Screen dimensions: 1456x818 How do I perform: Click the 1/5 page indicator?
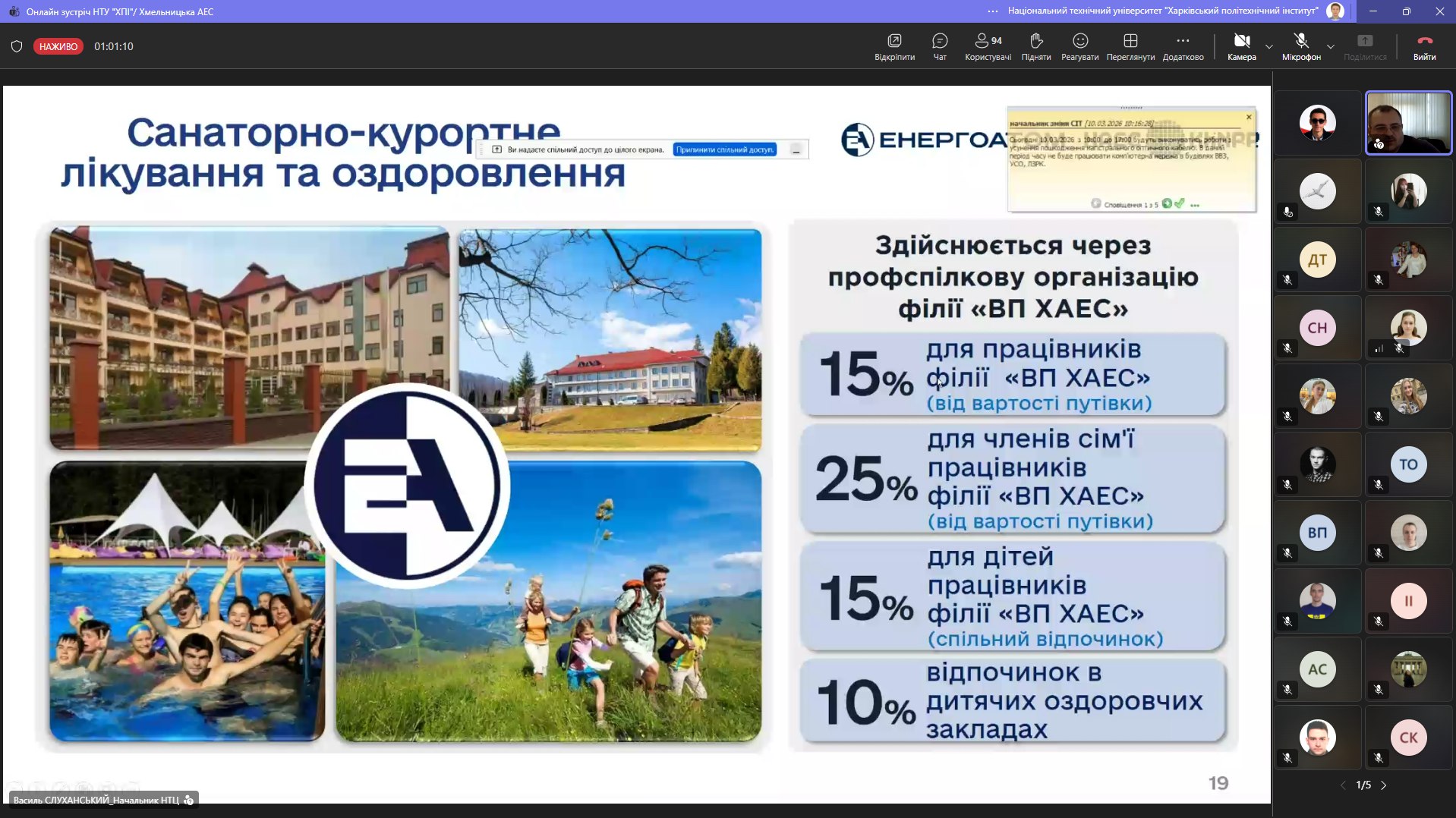point(1363,785)
